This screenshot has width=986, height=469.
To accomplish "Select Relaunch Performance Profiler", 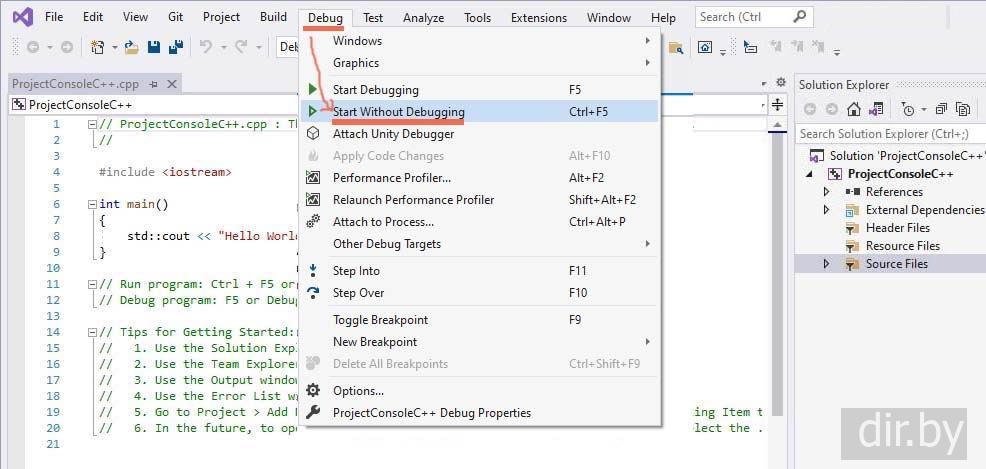I will pos(480,200).
